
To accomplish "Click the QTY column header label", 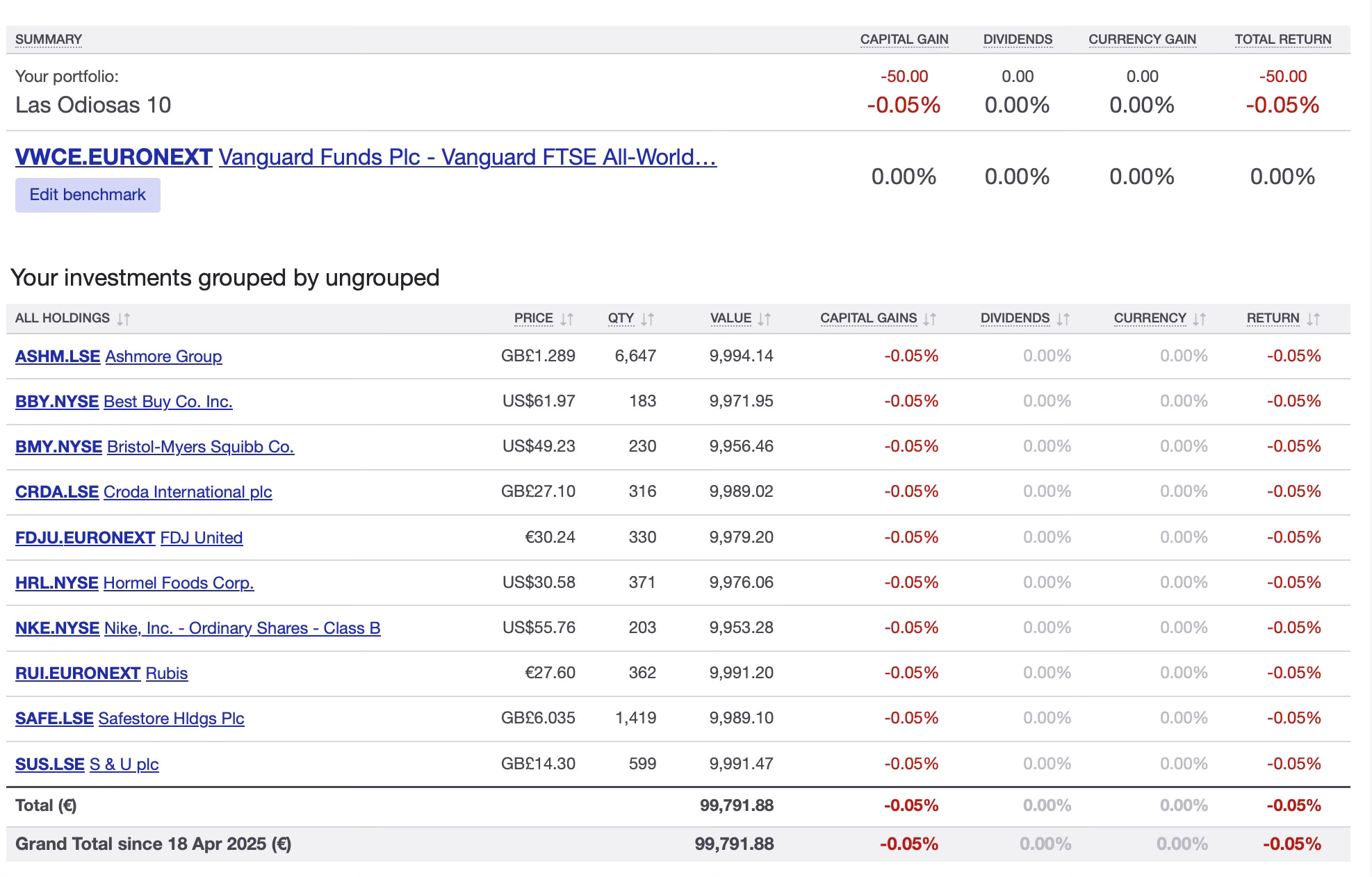I will (x=621, y=318).
